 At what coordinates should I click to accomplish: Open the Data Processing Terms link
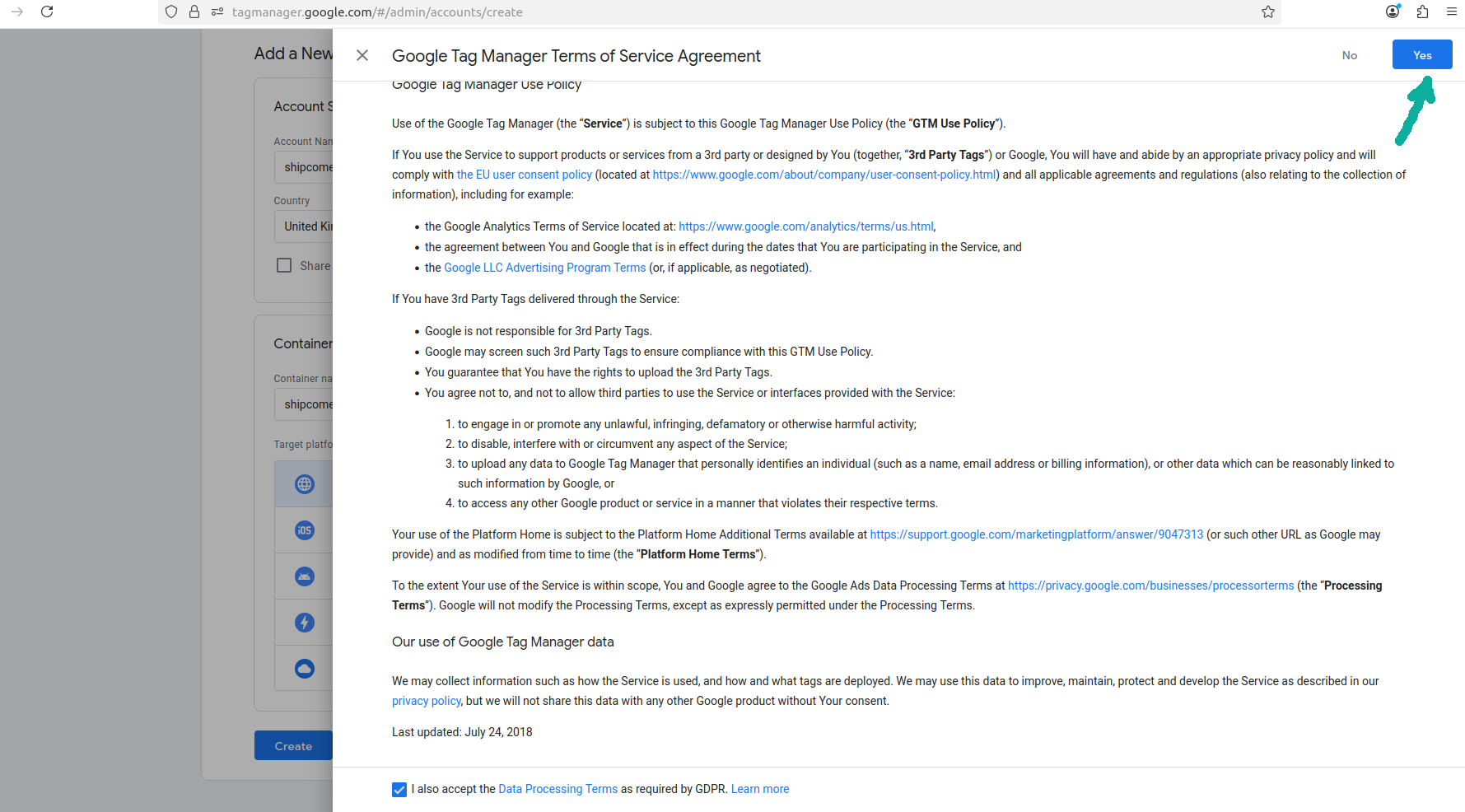[558, 789]
